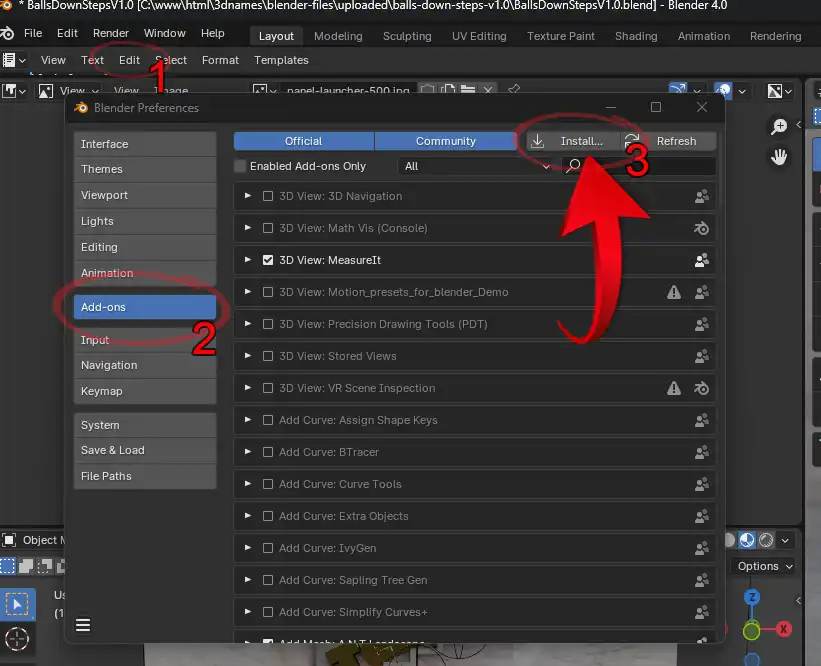The width and height of the screenshot is (821, 666).
Task: Expand the Add Curve: IvyGen entry
Action: click(248, 547)
